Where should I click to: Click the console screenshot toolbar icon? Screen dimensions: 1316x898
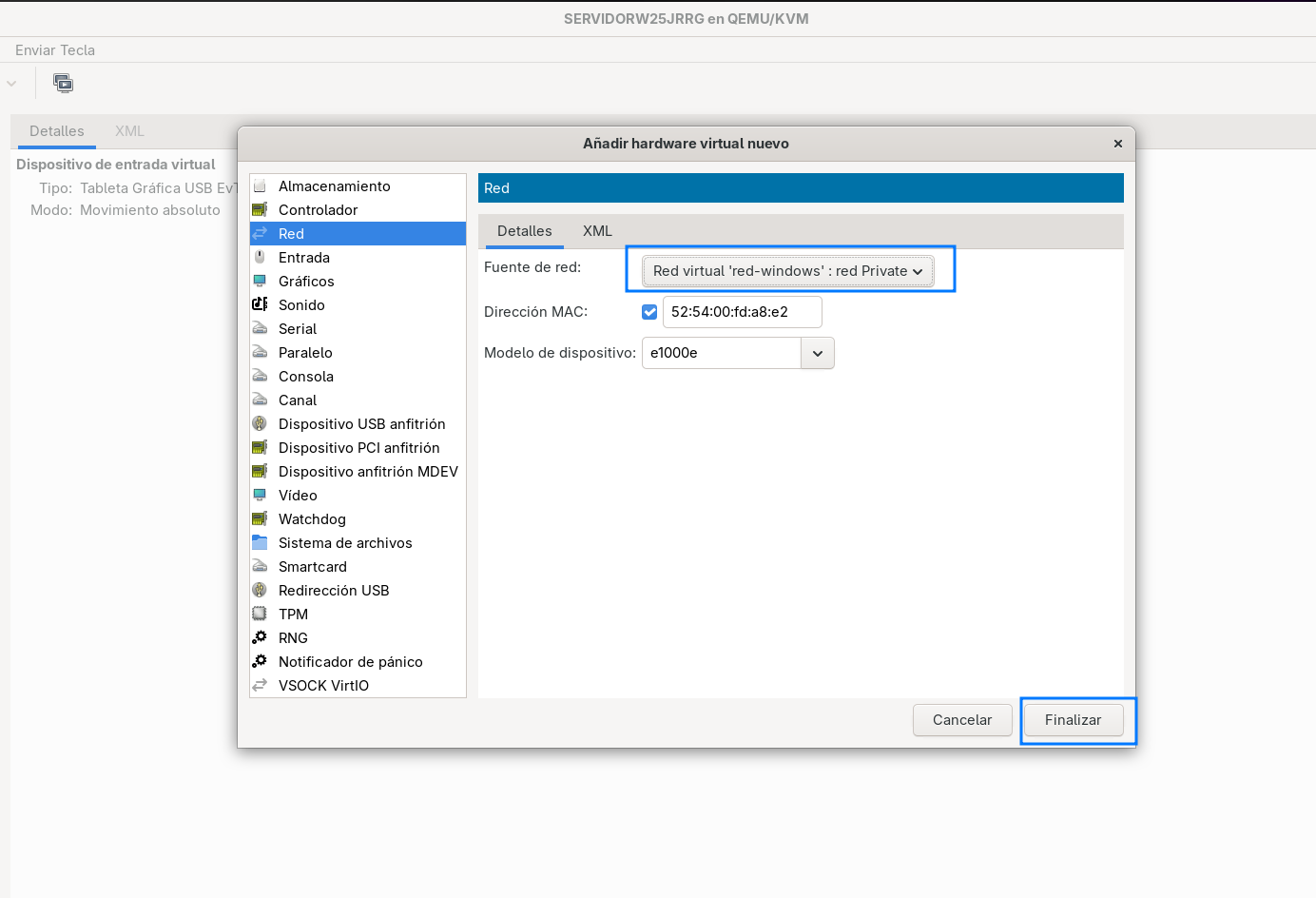[x=64, y=84]
